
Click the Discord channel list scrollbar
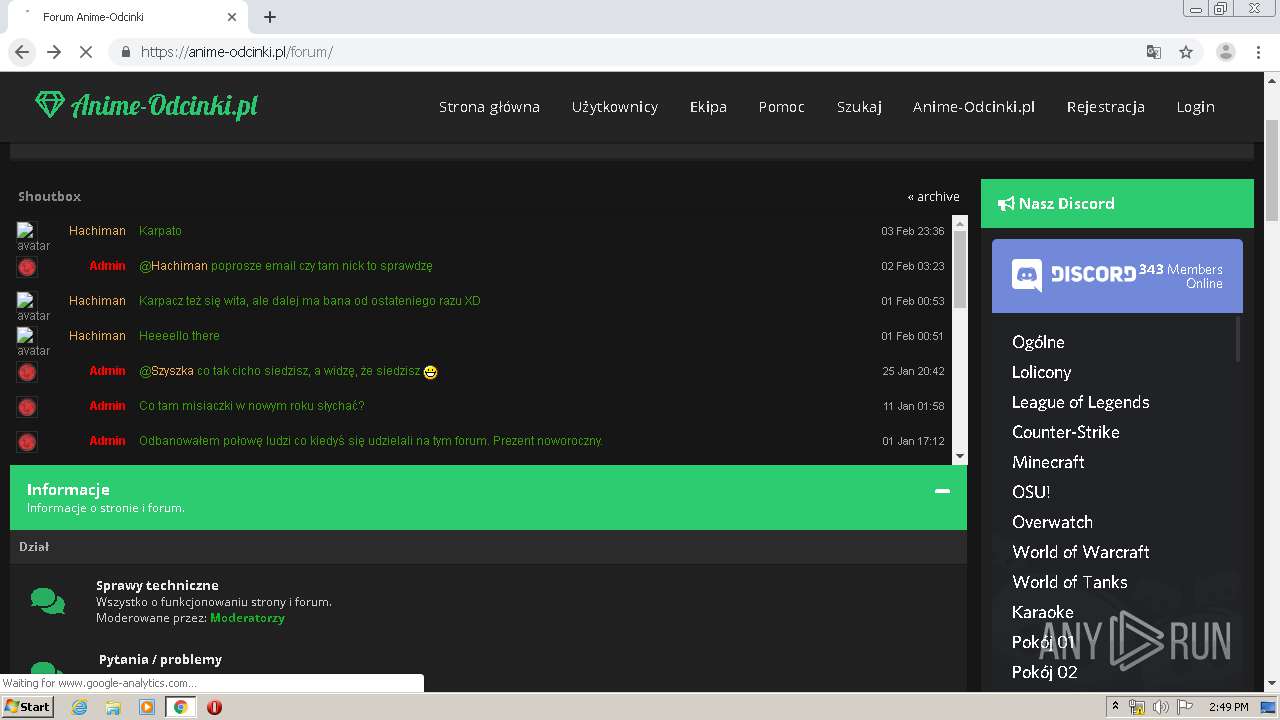1238,339
